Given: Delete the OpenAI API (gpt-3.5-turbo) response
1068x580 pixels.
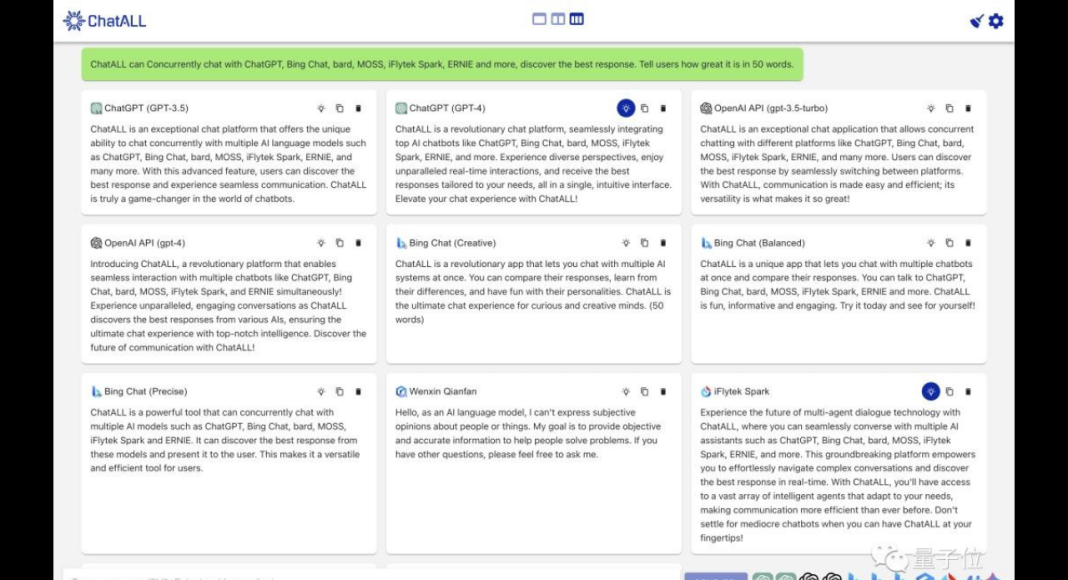Looking at the screenshot, I should (x=968, y=108).
